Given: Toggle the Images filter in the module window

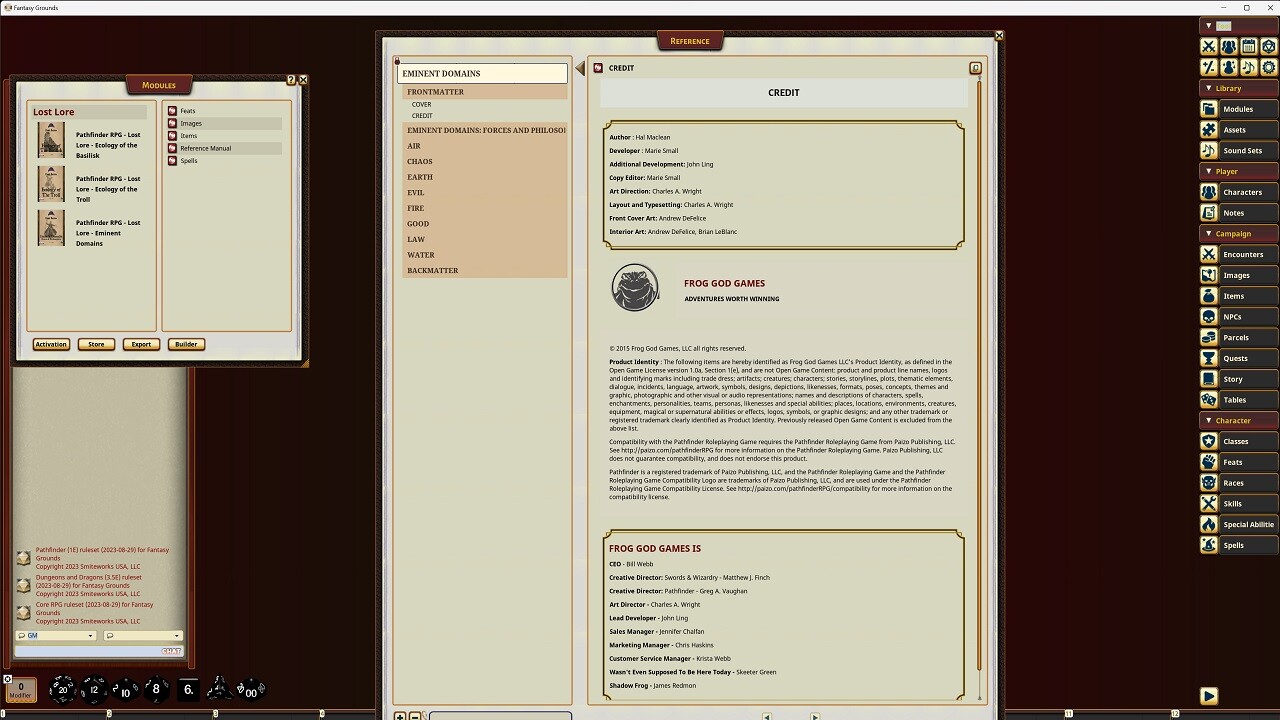Looking at the screenshot, I should 188,123.
